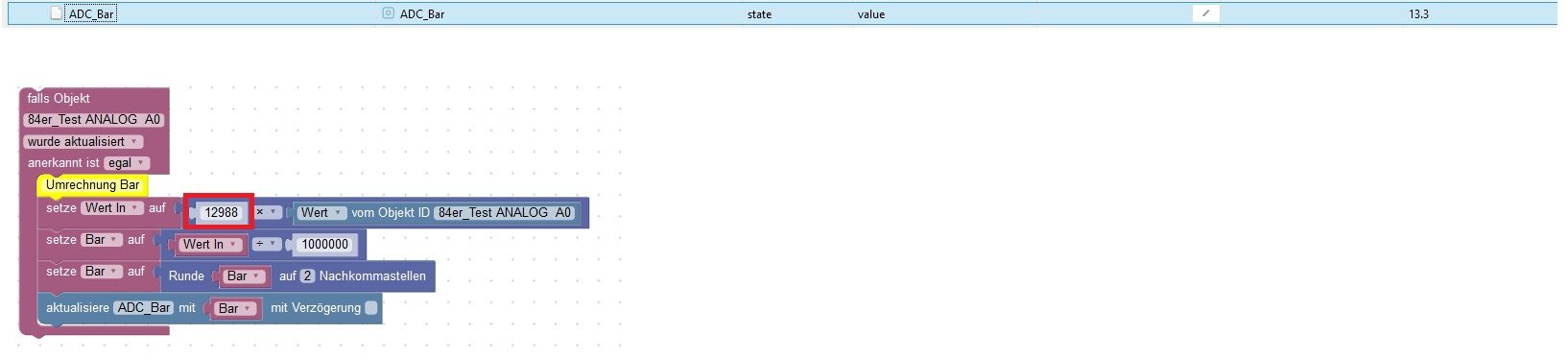Click the 13.3 value cell
Screen dimensions: 1568x359
point(1418,14)
